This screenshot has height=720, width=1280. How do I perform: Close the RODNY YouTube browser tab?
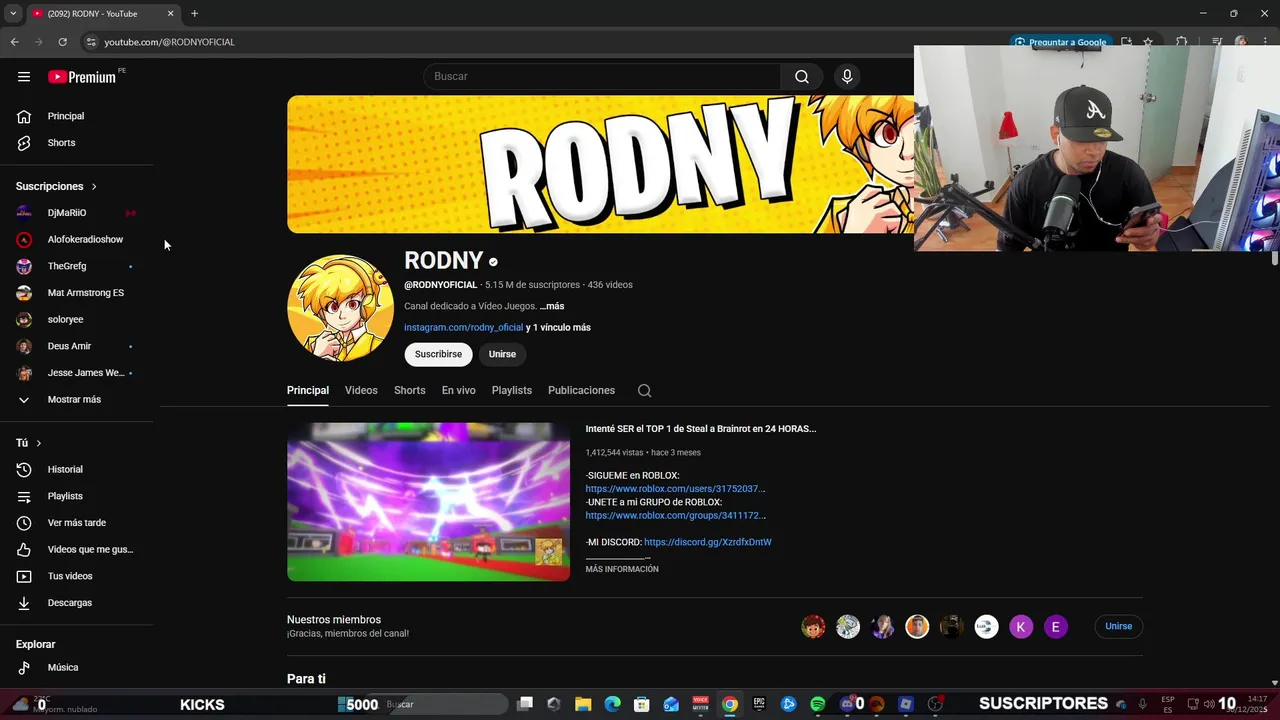point(170,13)
